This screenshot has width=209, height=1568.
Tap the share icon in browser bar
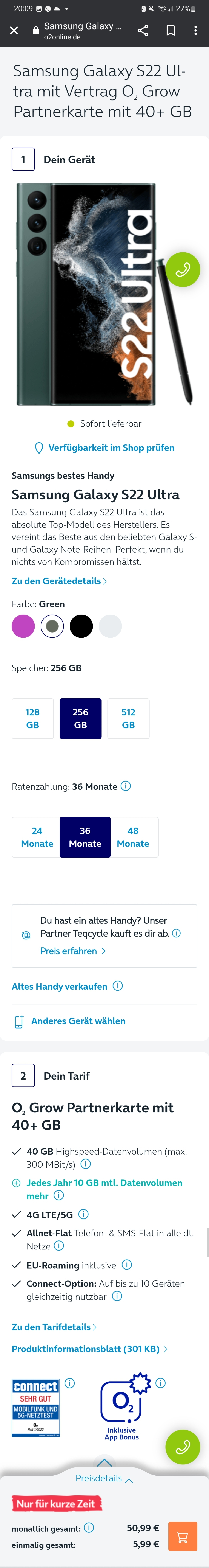pos(143,30)
